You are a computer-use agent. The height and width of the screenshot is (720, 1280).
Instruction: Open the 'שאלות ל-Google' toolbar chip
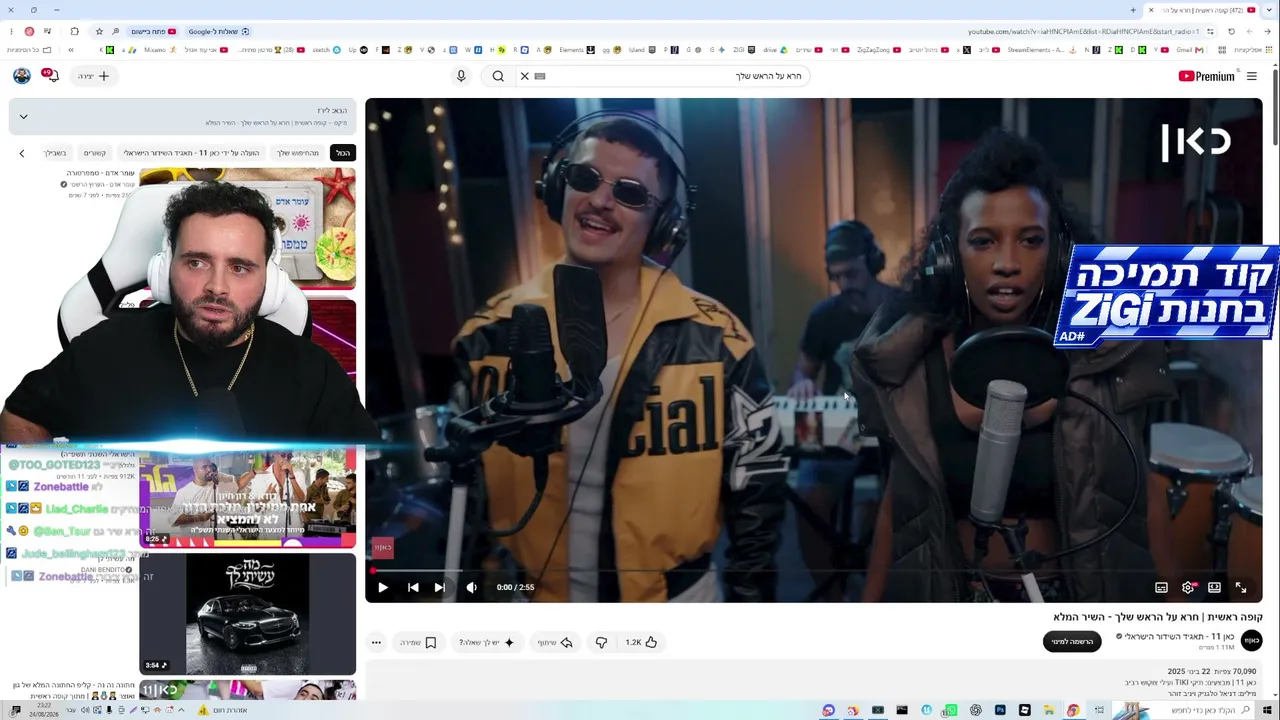[x=219, y=31]
